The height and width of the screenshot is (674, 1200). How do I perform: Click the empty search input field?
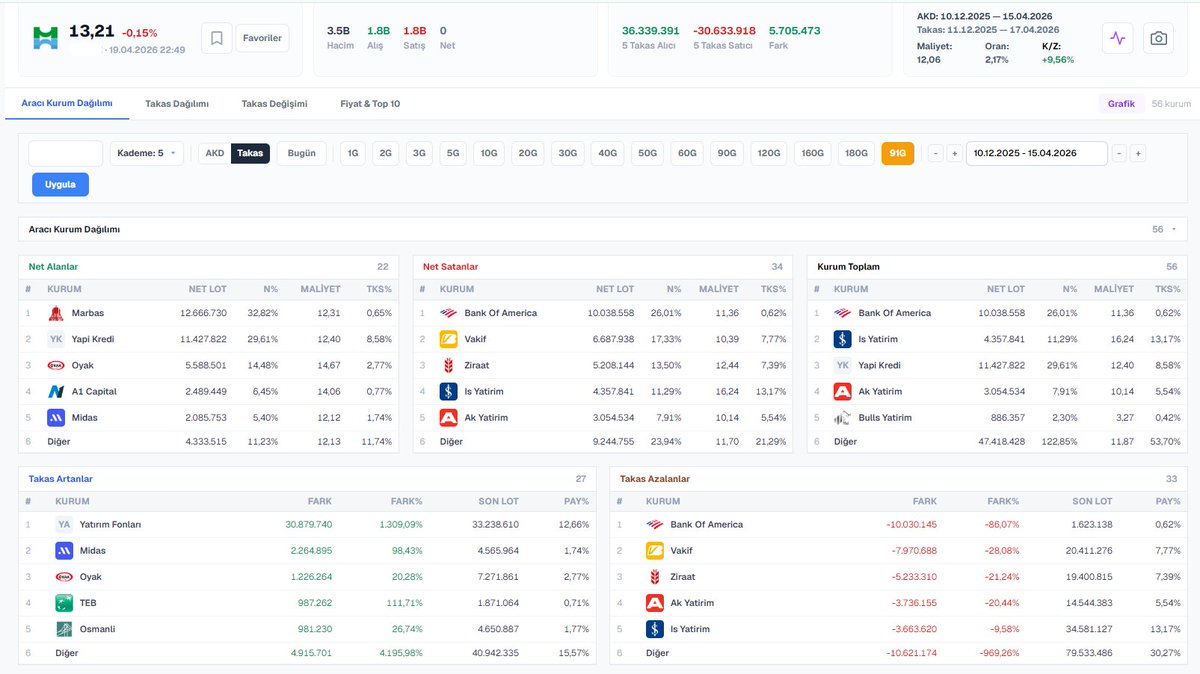click(x=66, y=153)
